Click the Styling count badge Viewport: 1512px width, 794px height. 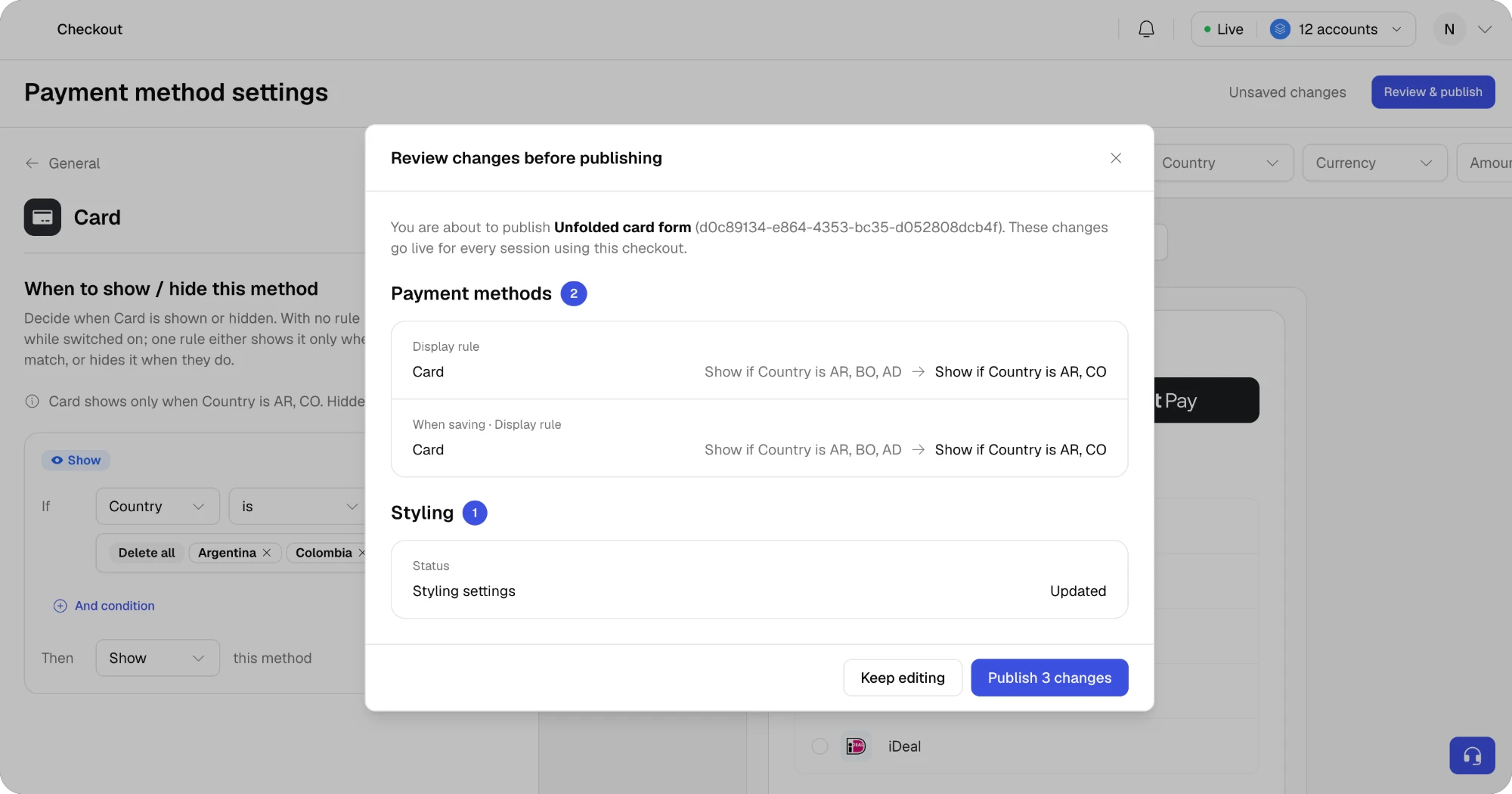475,513
